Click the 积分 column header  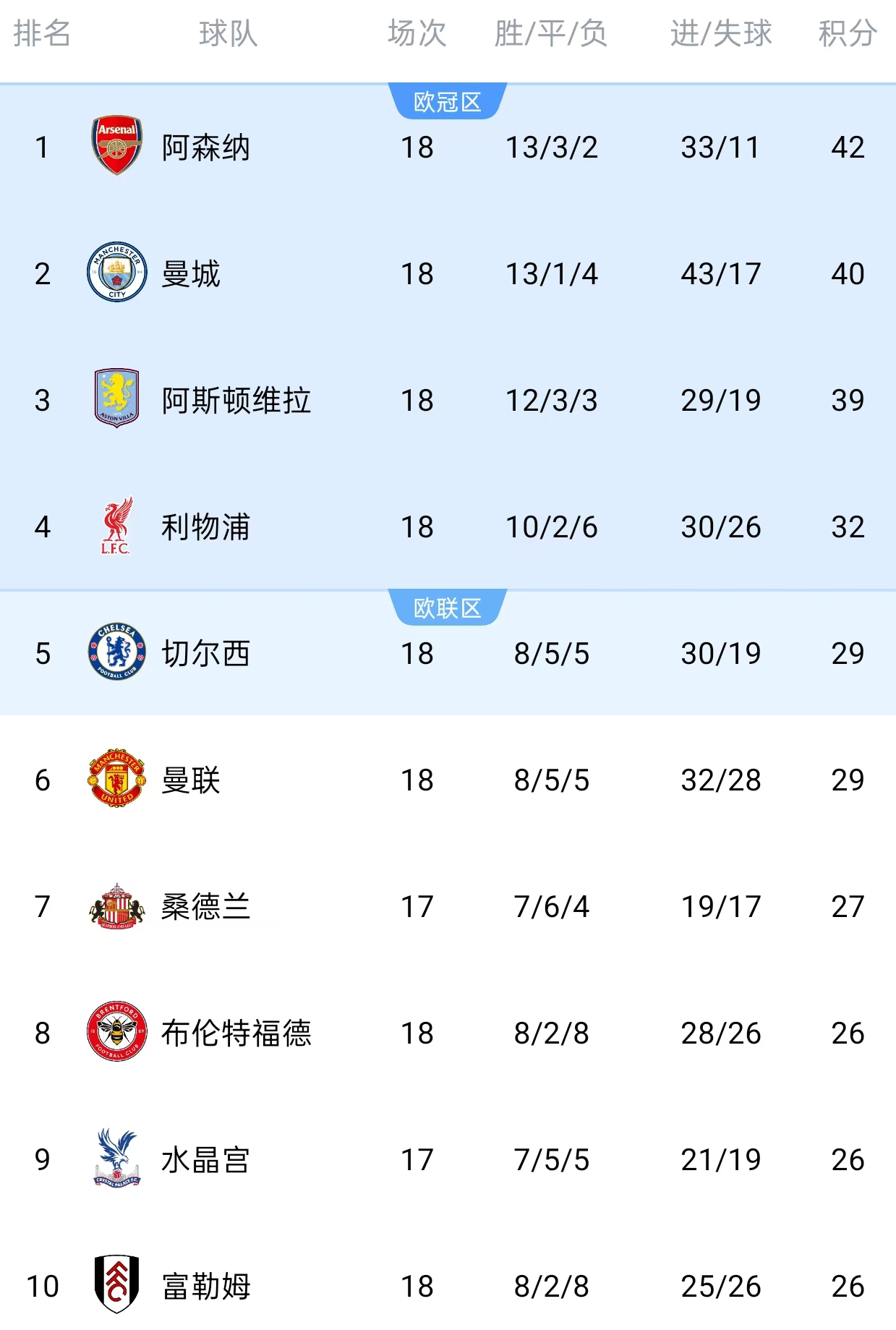pyautogui.click(x=848, y=34)
